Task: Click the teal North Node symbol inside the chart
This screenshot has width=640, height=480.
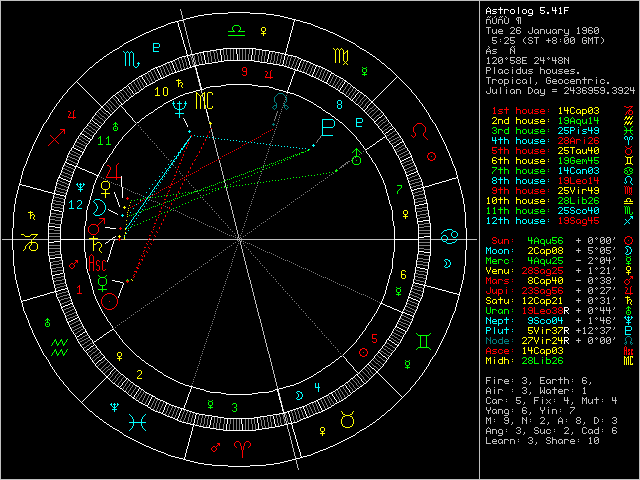Action: [x=281, y=102]
